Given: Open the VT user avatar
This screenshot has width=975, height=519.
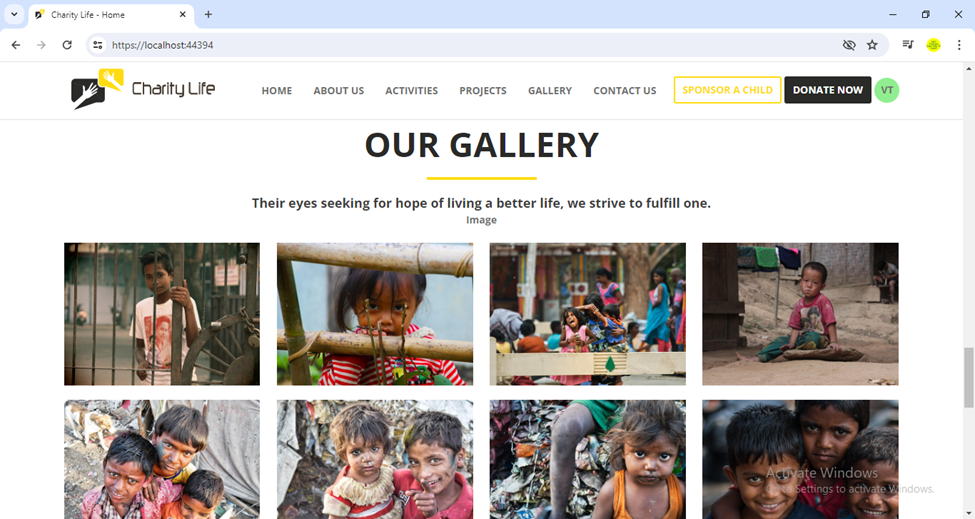Looking at the screenshot, I should point(887,90).
